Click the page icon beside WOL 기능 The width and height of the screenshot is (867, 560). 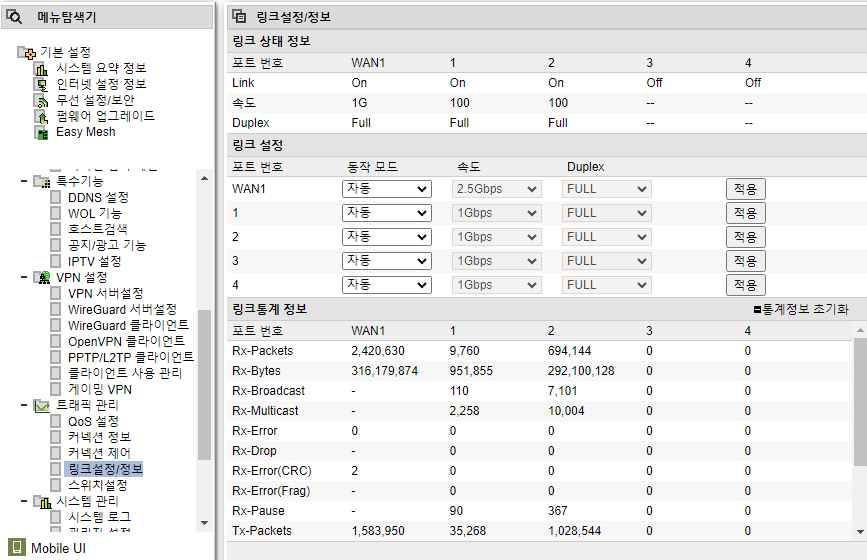[x=55, y=213]
